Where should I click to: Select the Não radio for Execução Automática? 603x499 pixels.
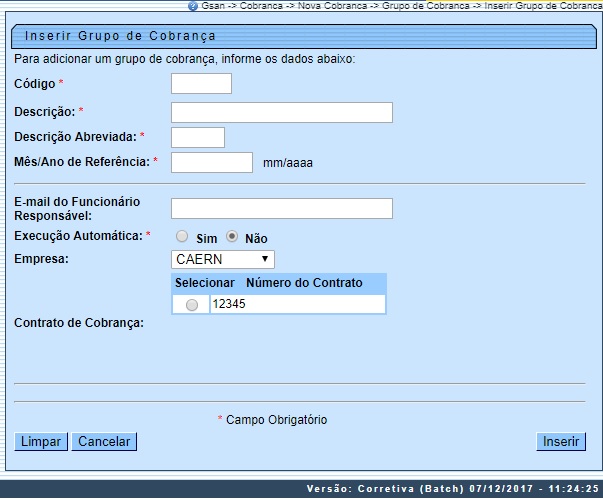tap(232, 237)
